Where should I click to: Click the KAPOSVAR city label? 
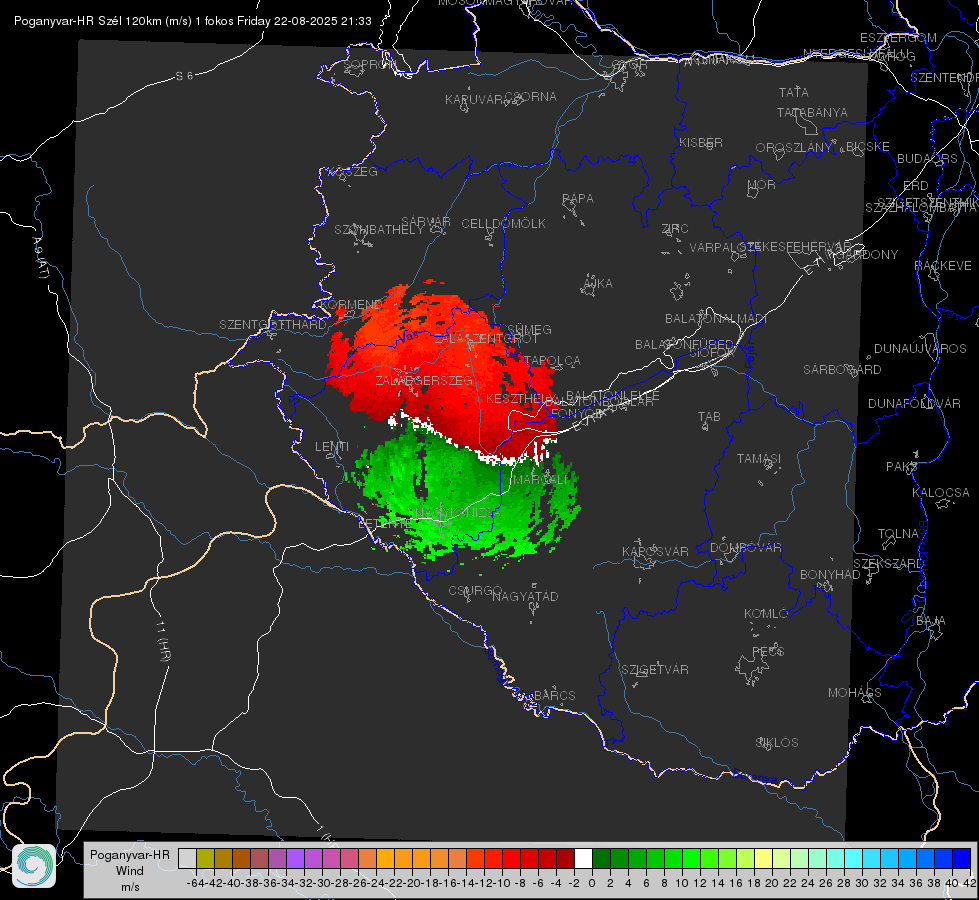pos(655,551)
